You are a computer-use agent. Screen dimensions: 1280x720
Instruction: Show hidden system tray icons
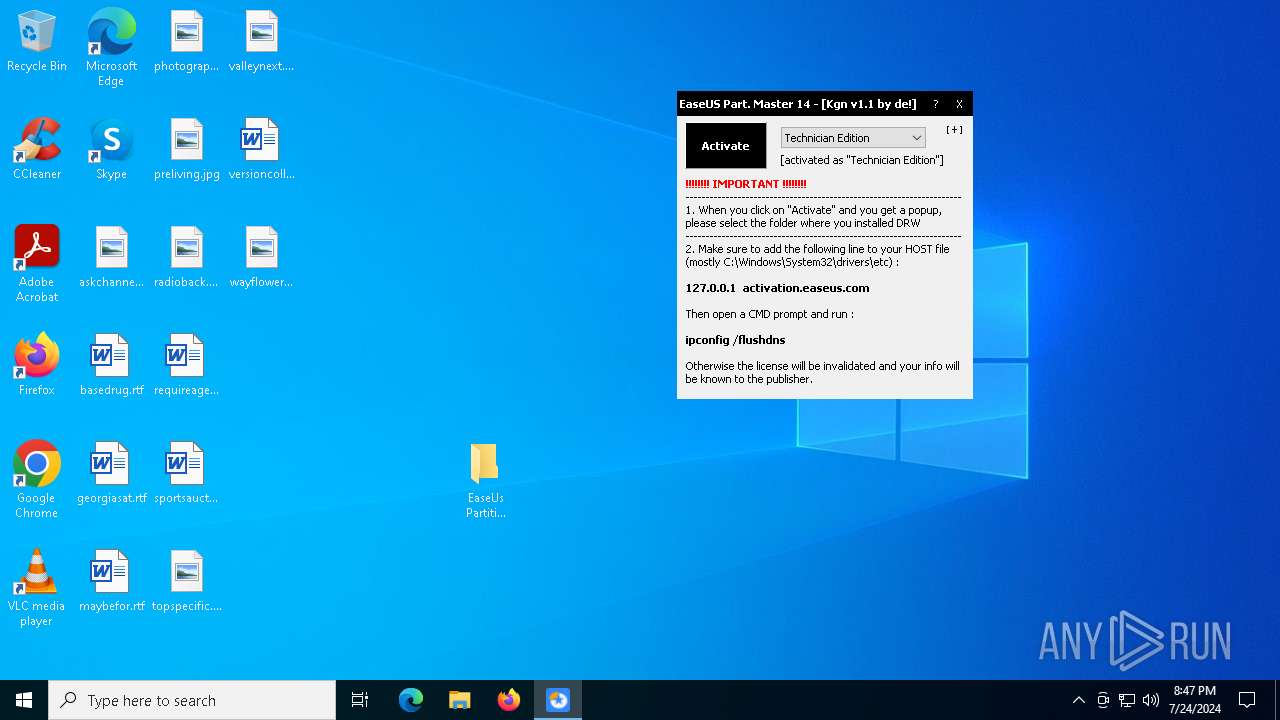1078,700
